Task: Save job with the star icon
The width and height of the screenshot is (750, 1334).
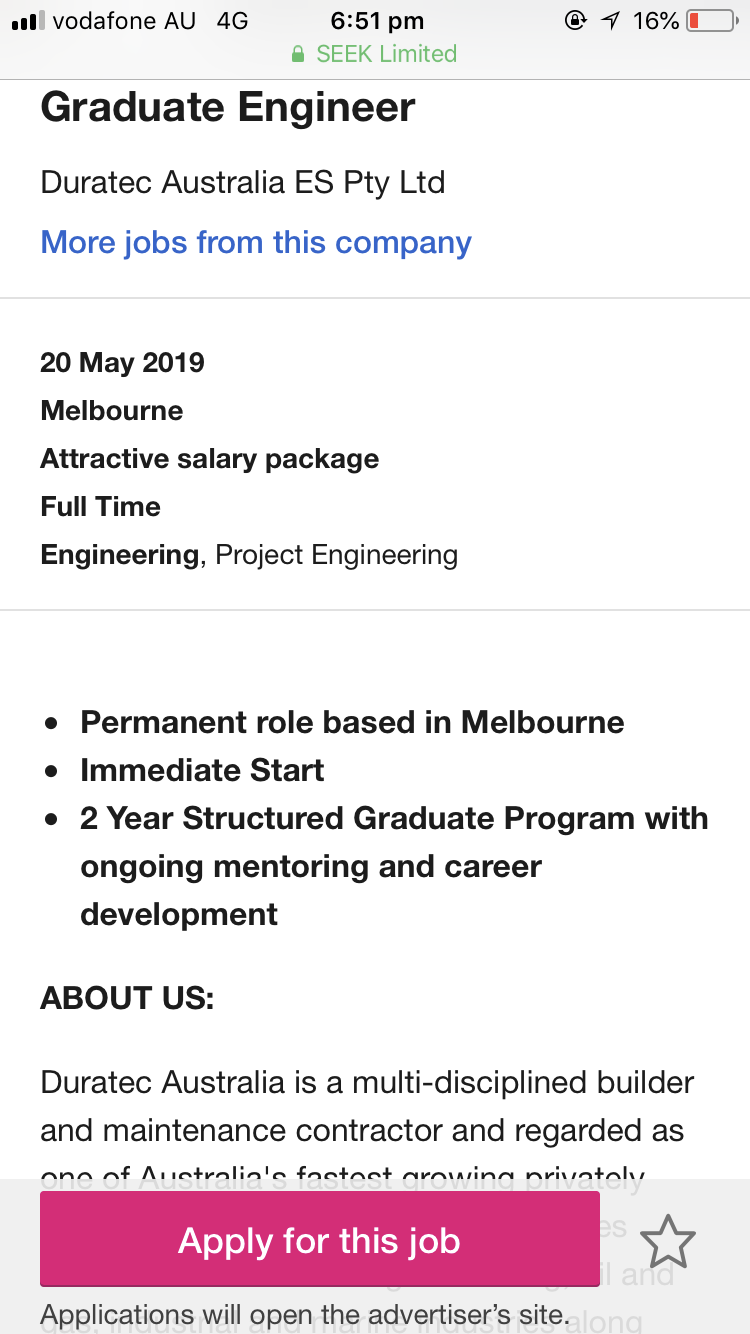Action: click(x=667, y=1241)
